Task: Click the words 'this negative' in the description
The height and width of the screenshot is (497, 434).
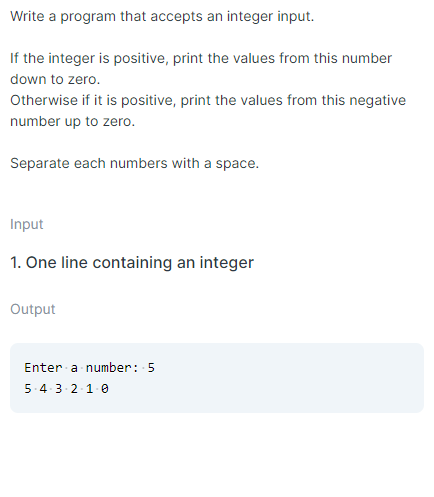Action: (x=364, y=100)
